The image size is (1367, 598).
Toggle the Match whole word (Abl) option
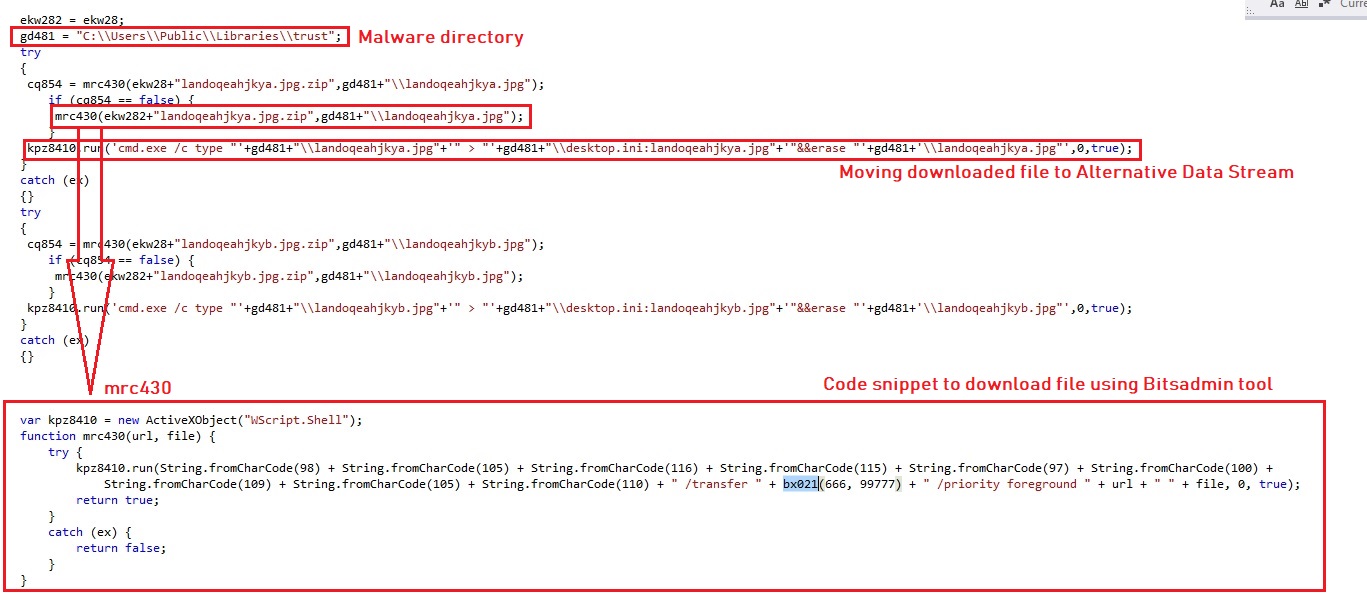pos(1302,5)
